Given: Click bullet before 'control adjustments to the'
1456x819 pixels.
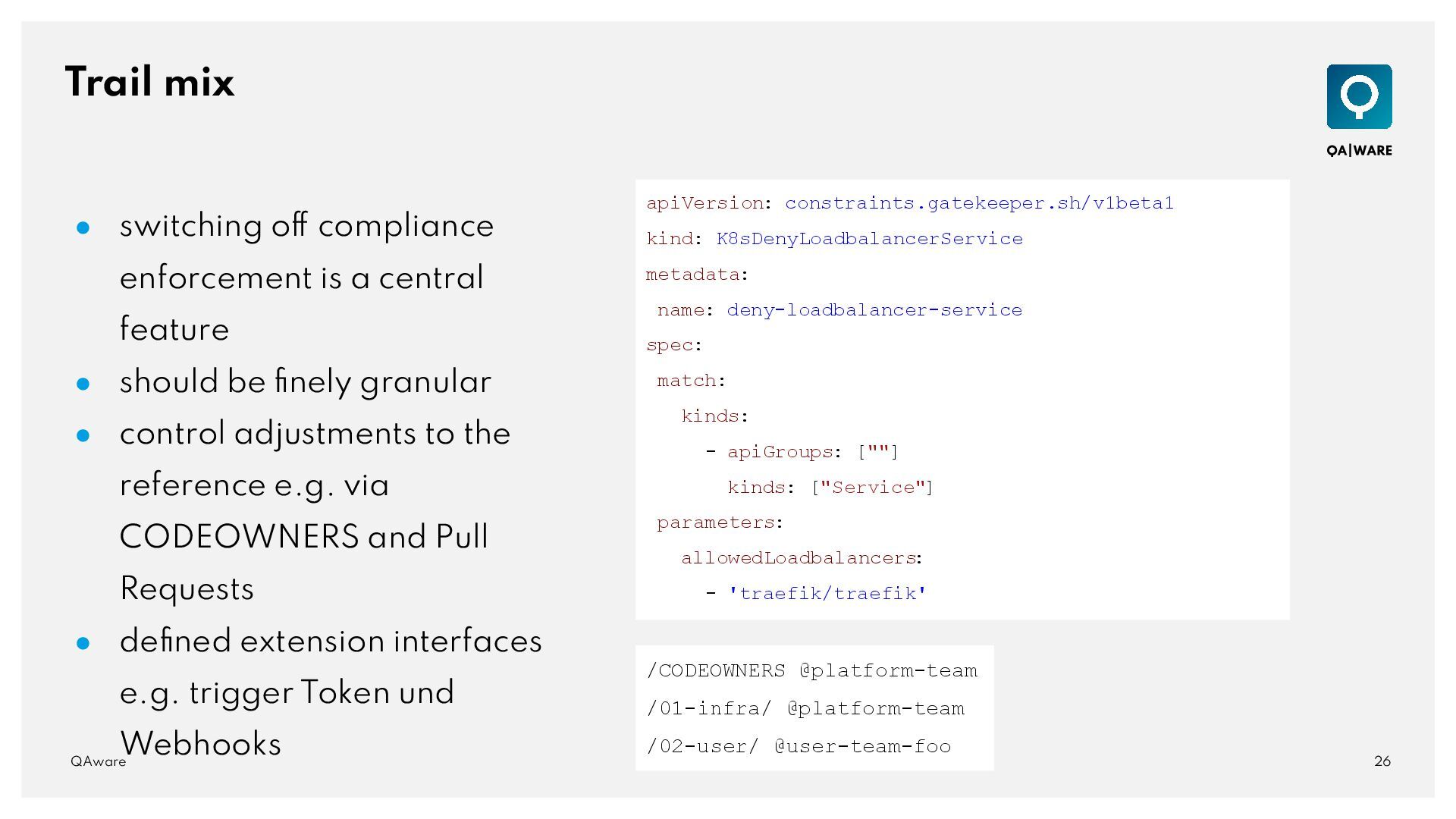Looking at the screenshot, I should click(83, 435).
